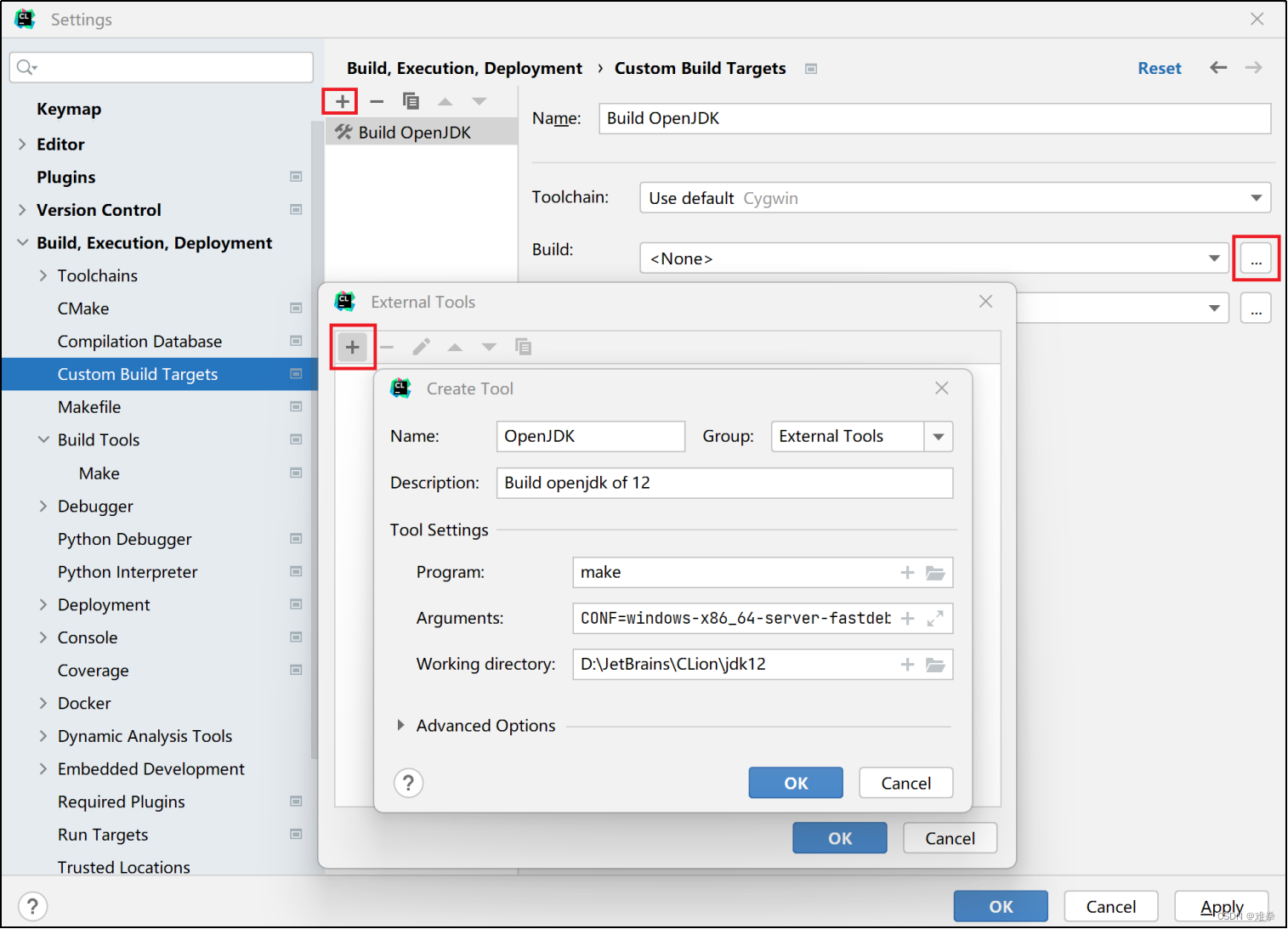Cancel the External Tools dialog
The width and height of the screenshot is (1288, 929).
[x=950, y=838]
